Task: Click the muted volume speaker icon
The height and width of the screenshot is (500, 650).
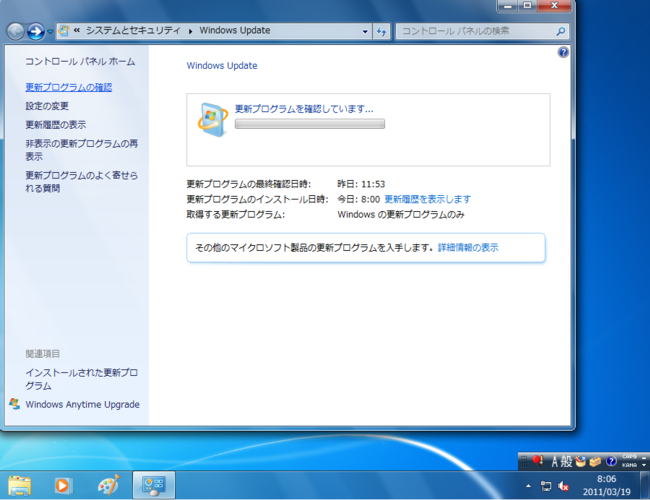Action: [x=563, y=486]
